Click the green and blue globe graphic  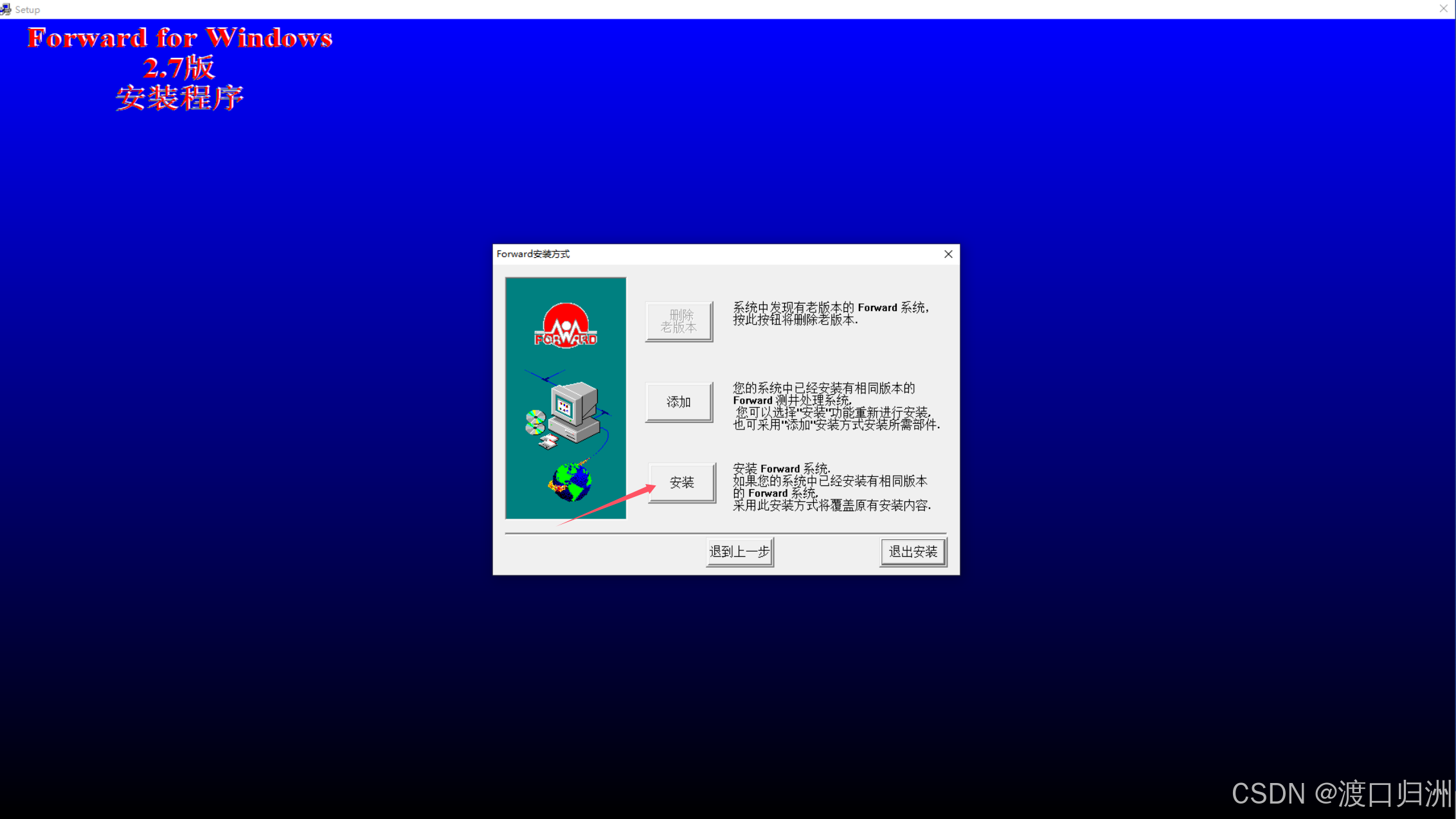pos(571,482)
